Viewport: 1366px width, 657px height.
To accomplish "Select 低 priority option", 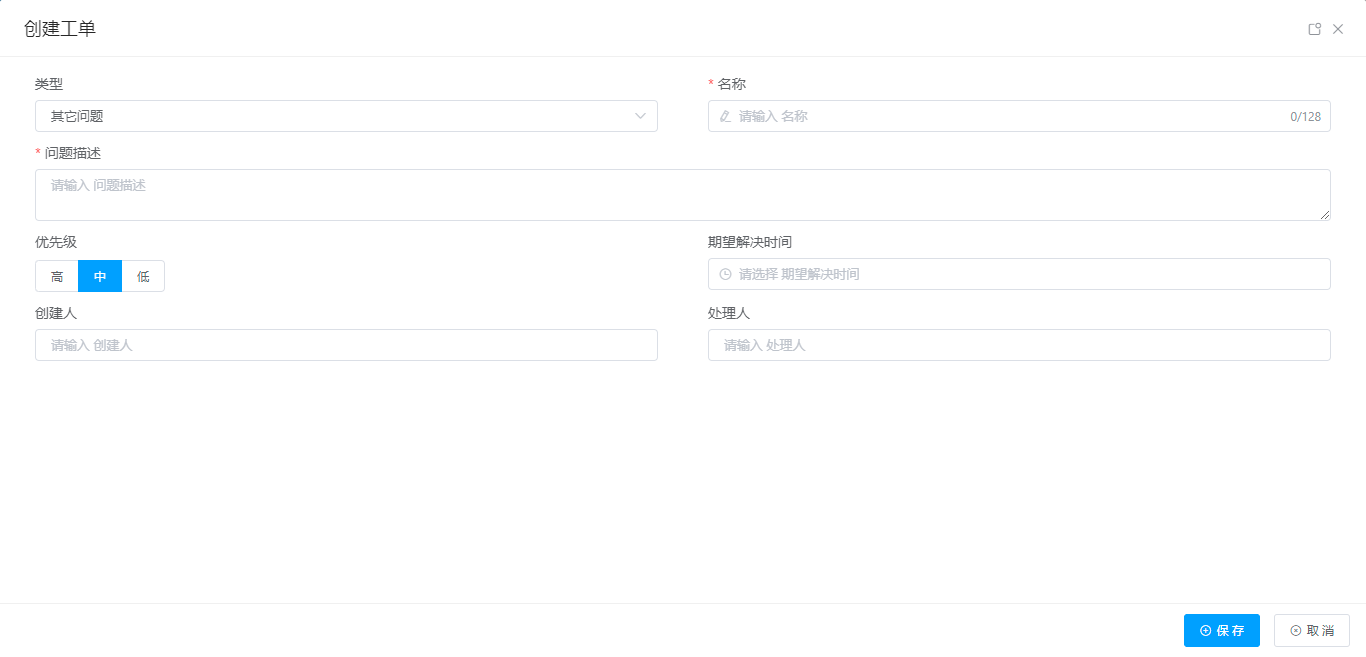I will coord(143,277).
